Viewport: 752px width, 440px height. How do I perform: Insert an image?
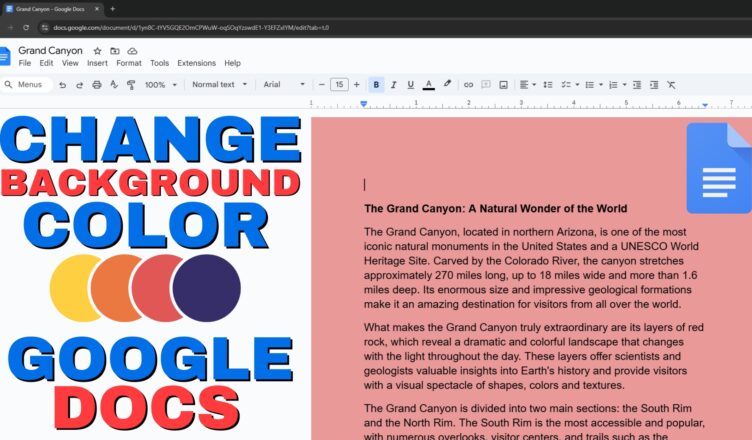[503, 85]
